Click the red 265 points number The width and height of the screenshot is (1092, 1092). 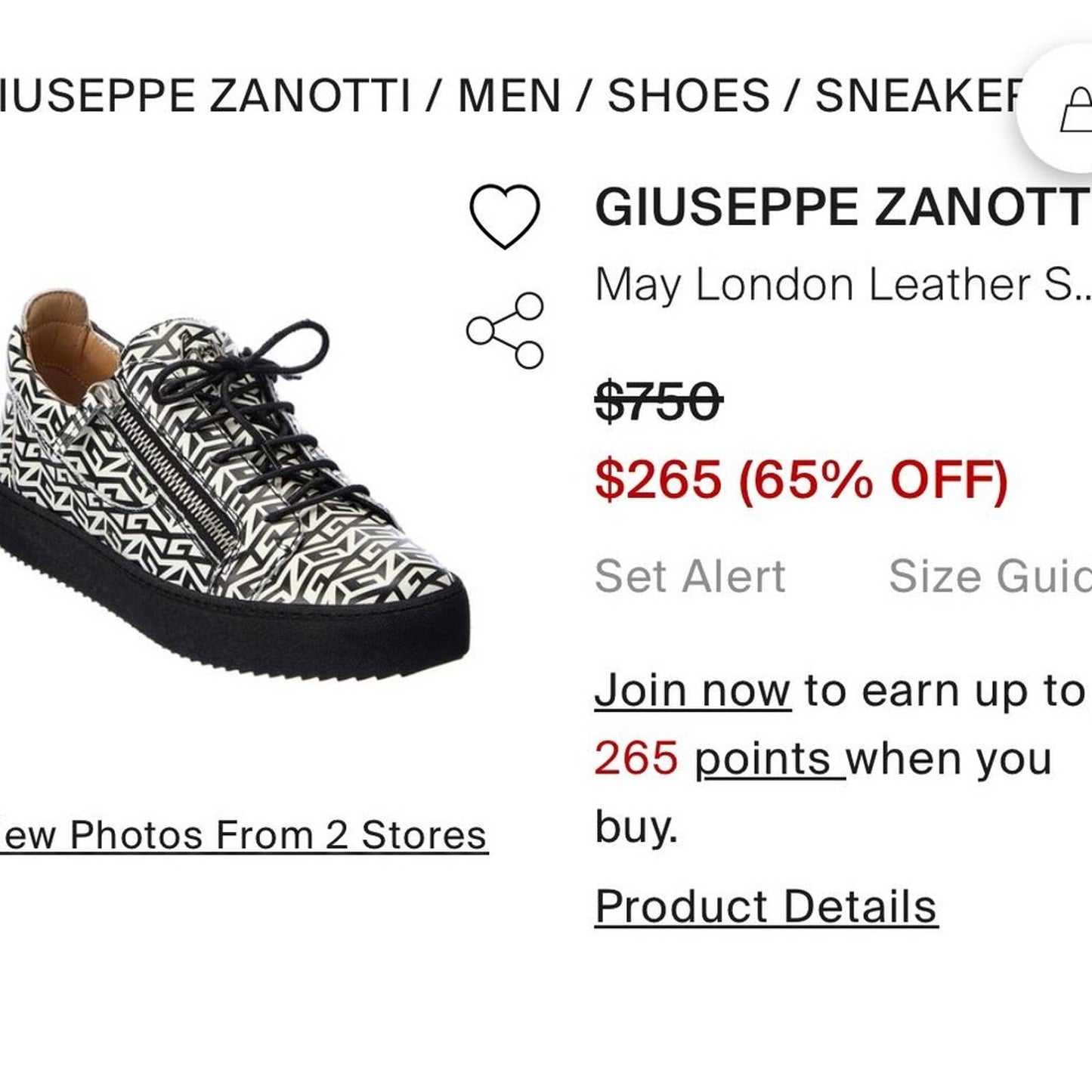pos(636,758)
